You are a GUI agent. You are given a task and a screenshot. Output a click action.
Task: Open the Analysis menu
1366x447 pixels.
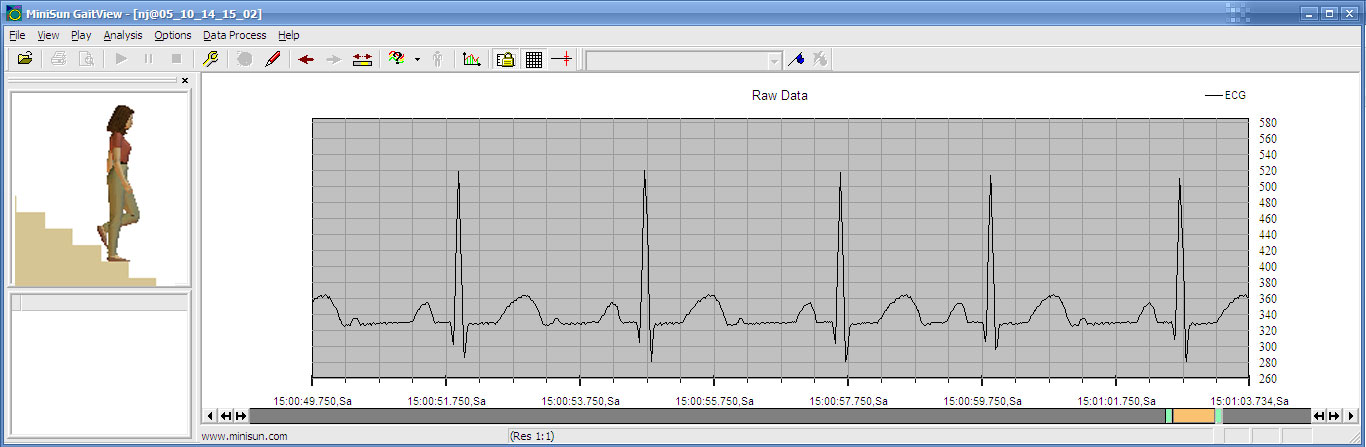point(123,35)
